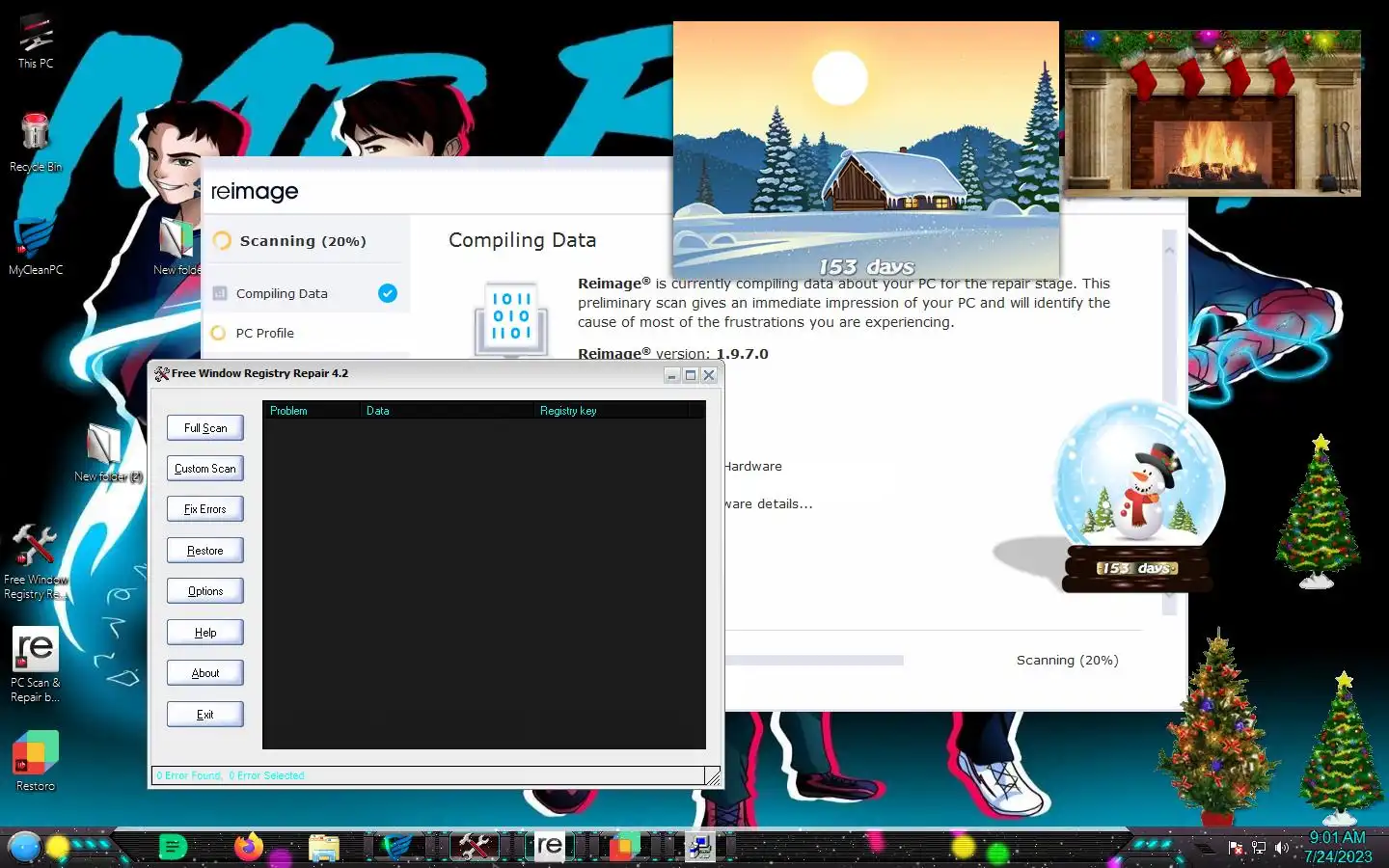The width and height of the screenshot is (1389, 868).
Task: Click the Scanning spinner icon in Reimage sidebar
Action: (222, 241)
